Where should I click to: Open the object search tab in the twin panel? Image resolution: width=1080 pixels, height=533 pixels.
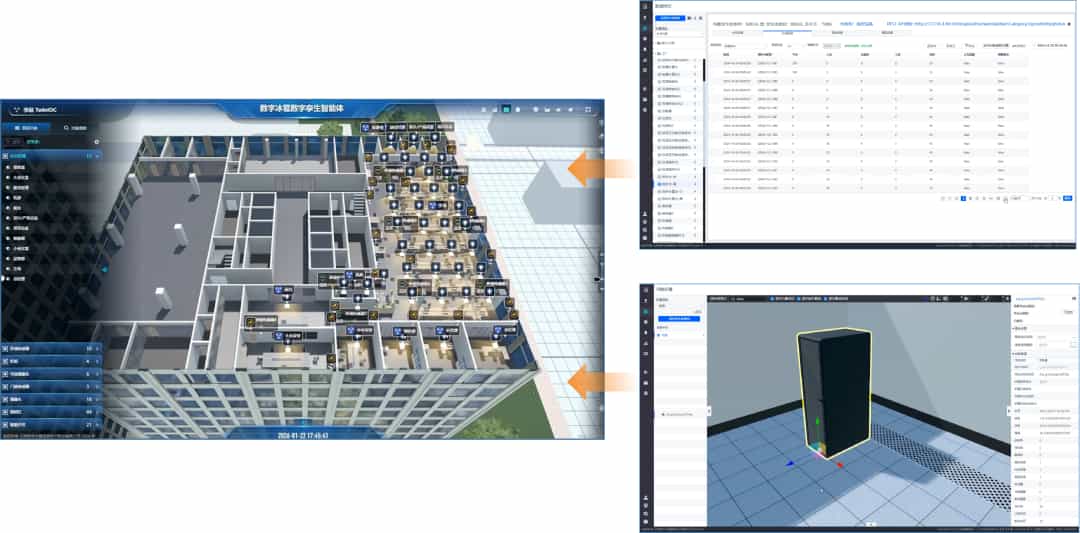76,128
